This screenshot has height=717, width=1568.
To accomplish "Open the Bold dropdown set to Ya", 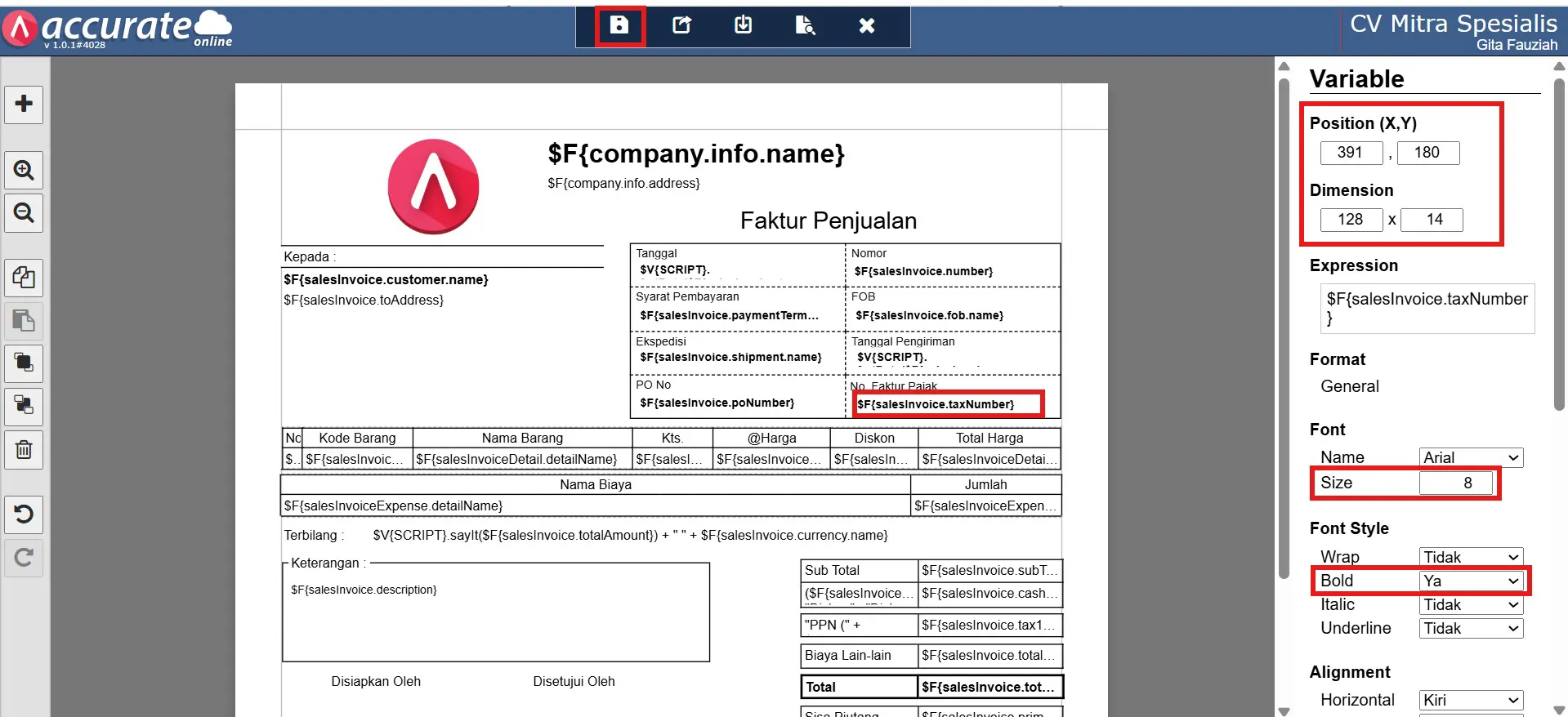I will [1471, 581].
